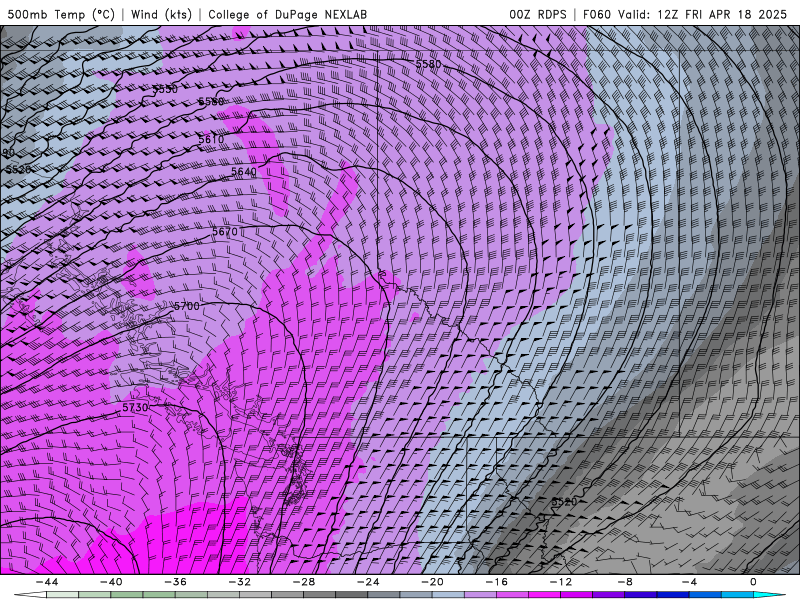The height and width of the screenshot is (600, 800).
Task: Click the -28 value on the color scale
Action: coord(304,582)
